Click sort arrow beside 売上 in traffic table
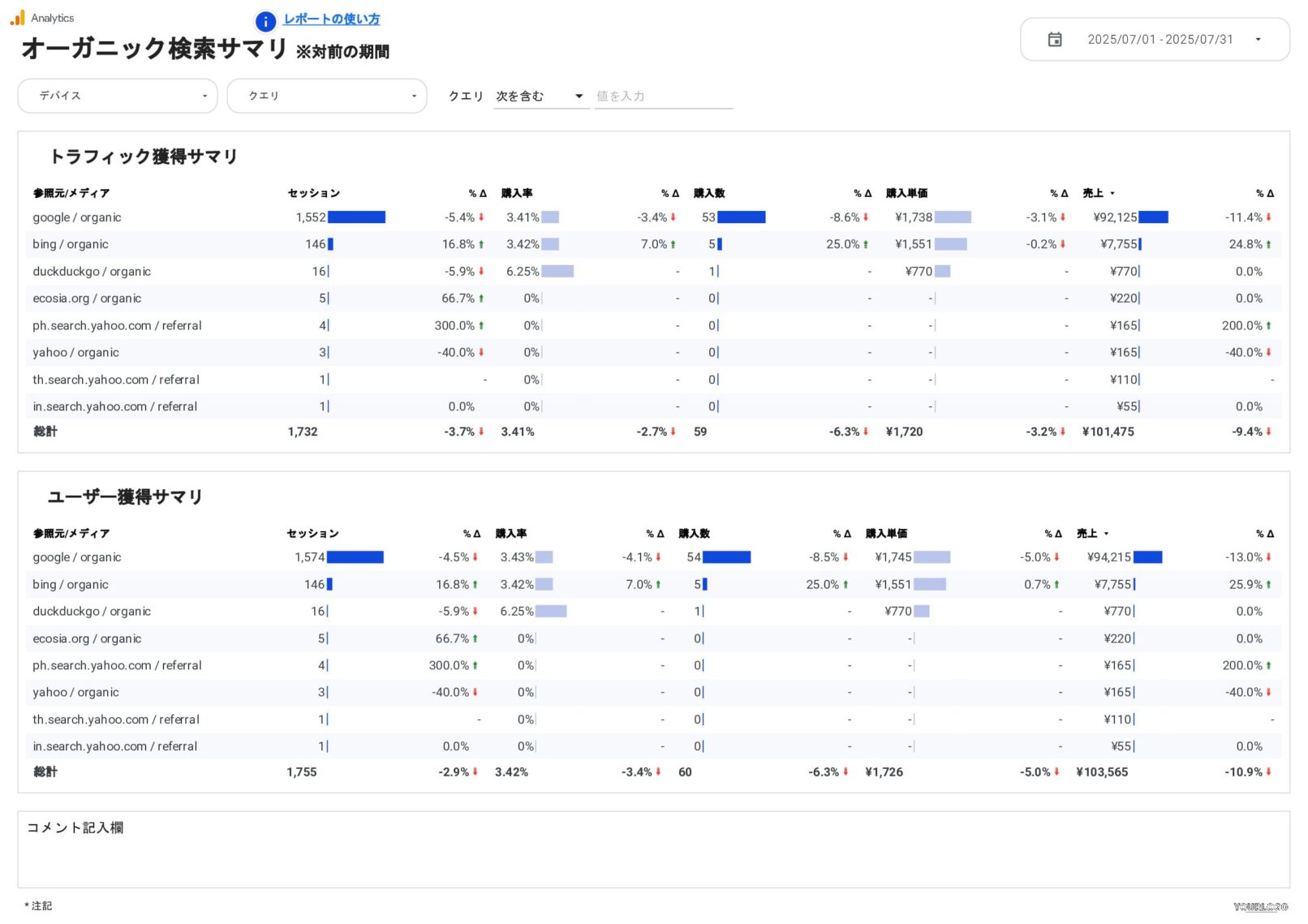Viewport: 1308px width, 924px height. click(1112, 193)
